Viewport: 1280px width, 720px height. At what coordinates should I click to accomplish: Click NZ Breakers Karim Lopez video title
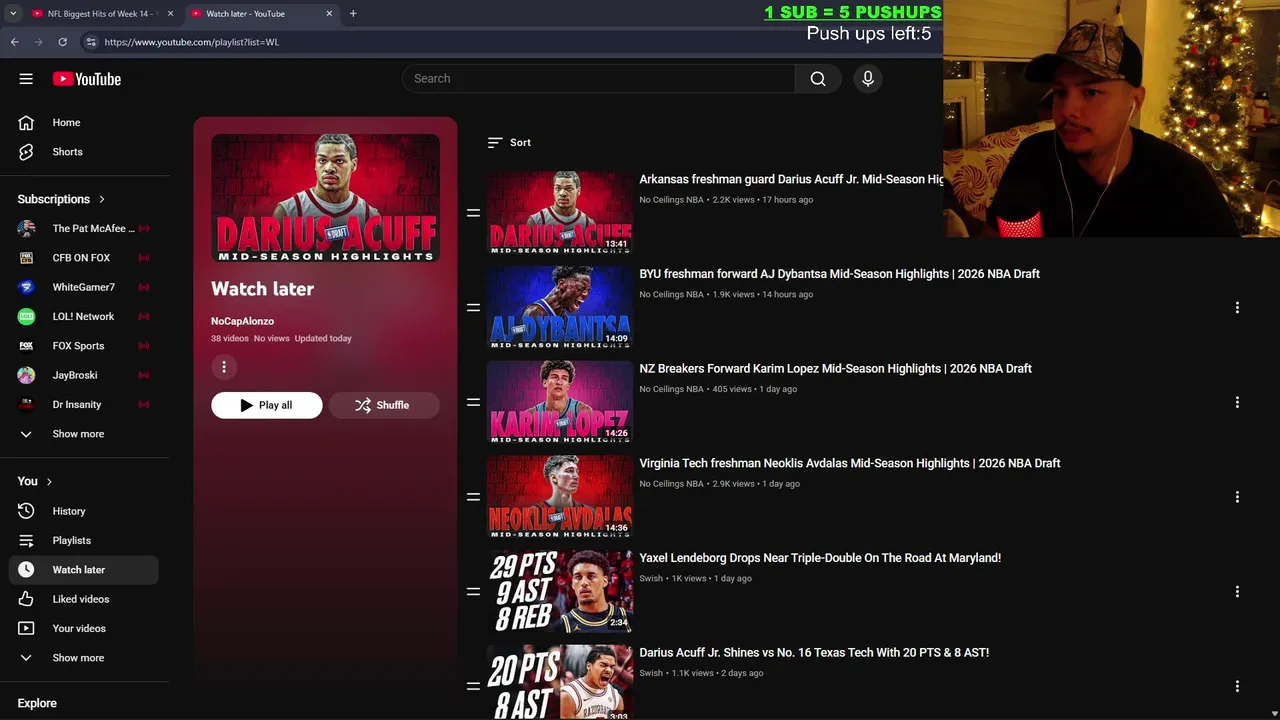(835, 369)
